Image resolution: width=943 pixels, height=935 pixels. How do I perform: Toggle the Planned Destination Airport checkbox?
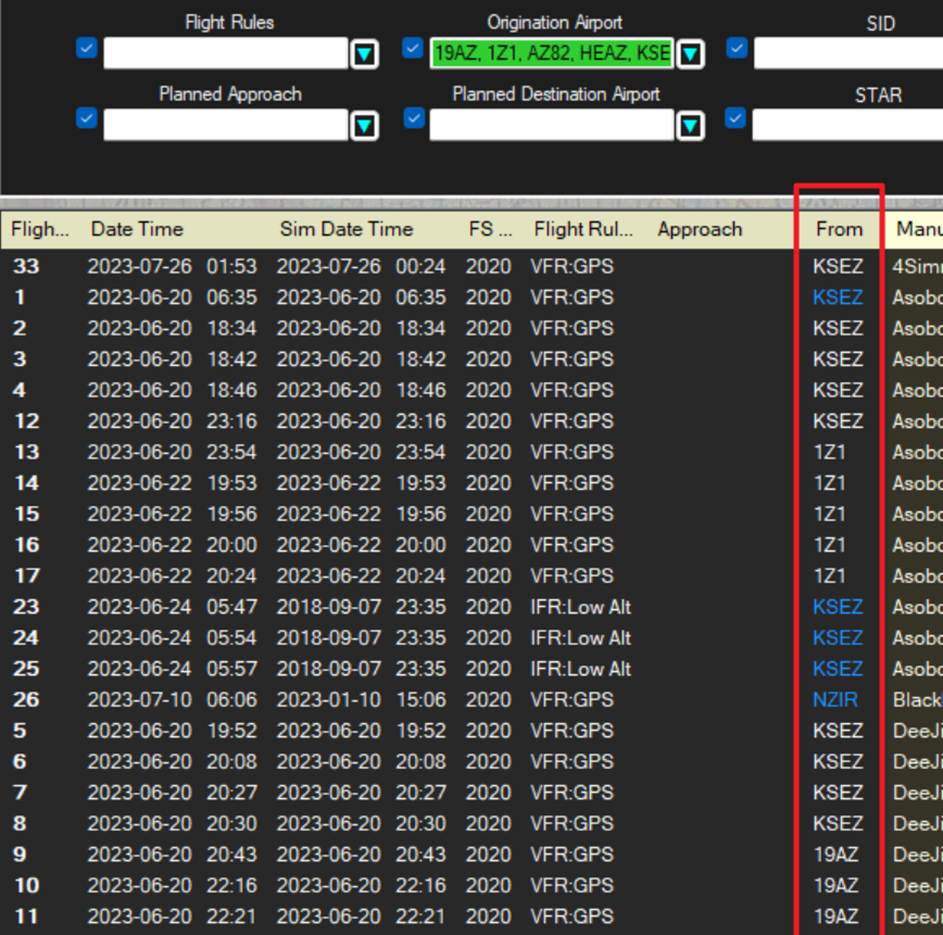click(414, 118)
